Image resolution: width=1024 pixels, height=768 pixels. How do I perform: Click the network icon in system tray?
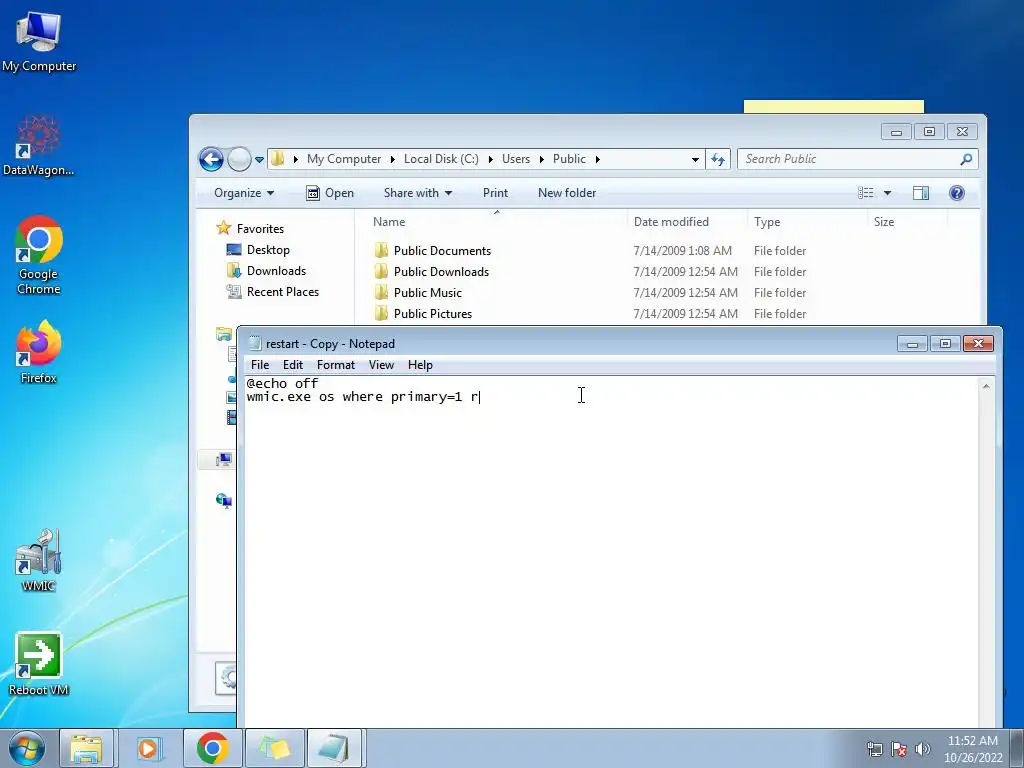(874, 749)
